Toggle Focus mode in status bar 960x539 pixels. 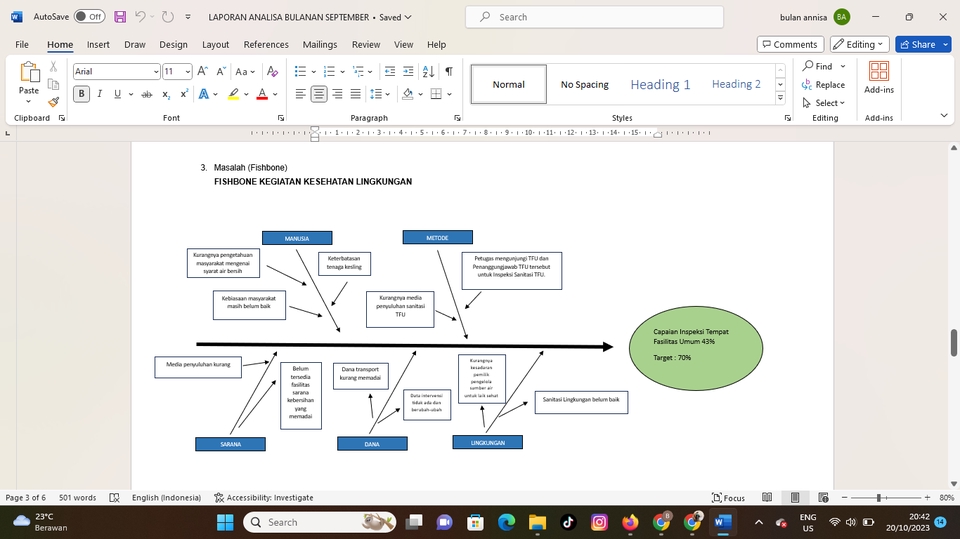pos(729,497)
